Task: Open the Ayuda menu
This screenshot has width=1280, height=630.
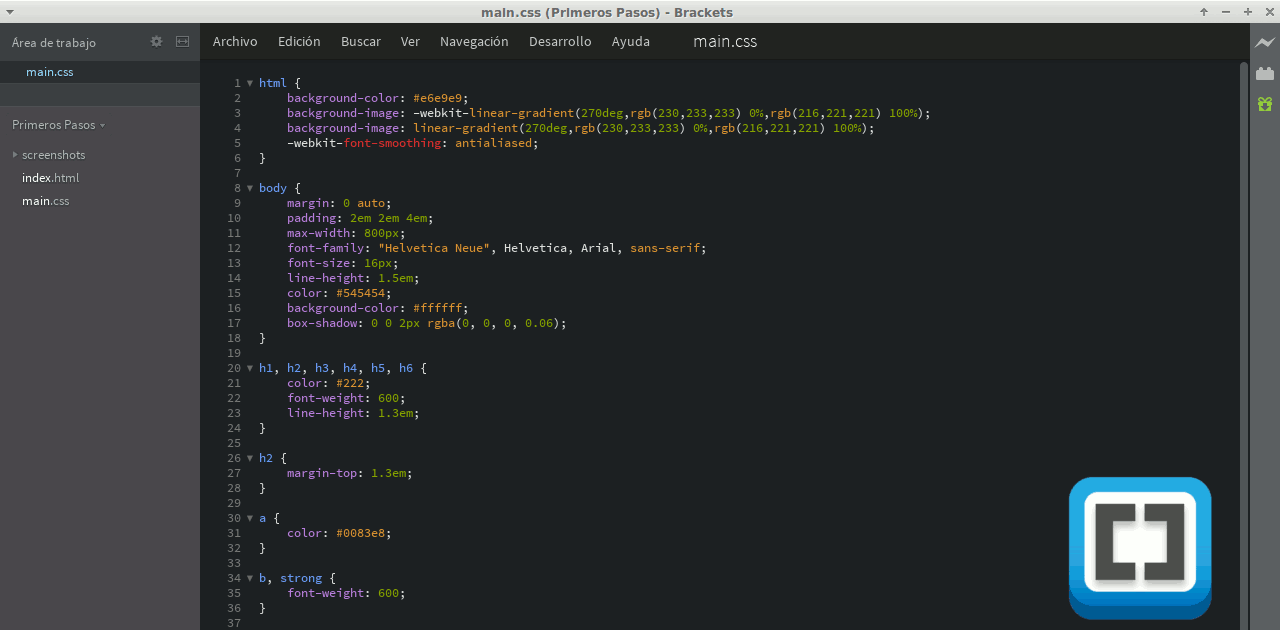Action: click(x=630, y=41)
